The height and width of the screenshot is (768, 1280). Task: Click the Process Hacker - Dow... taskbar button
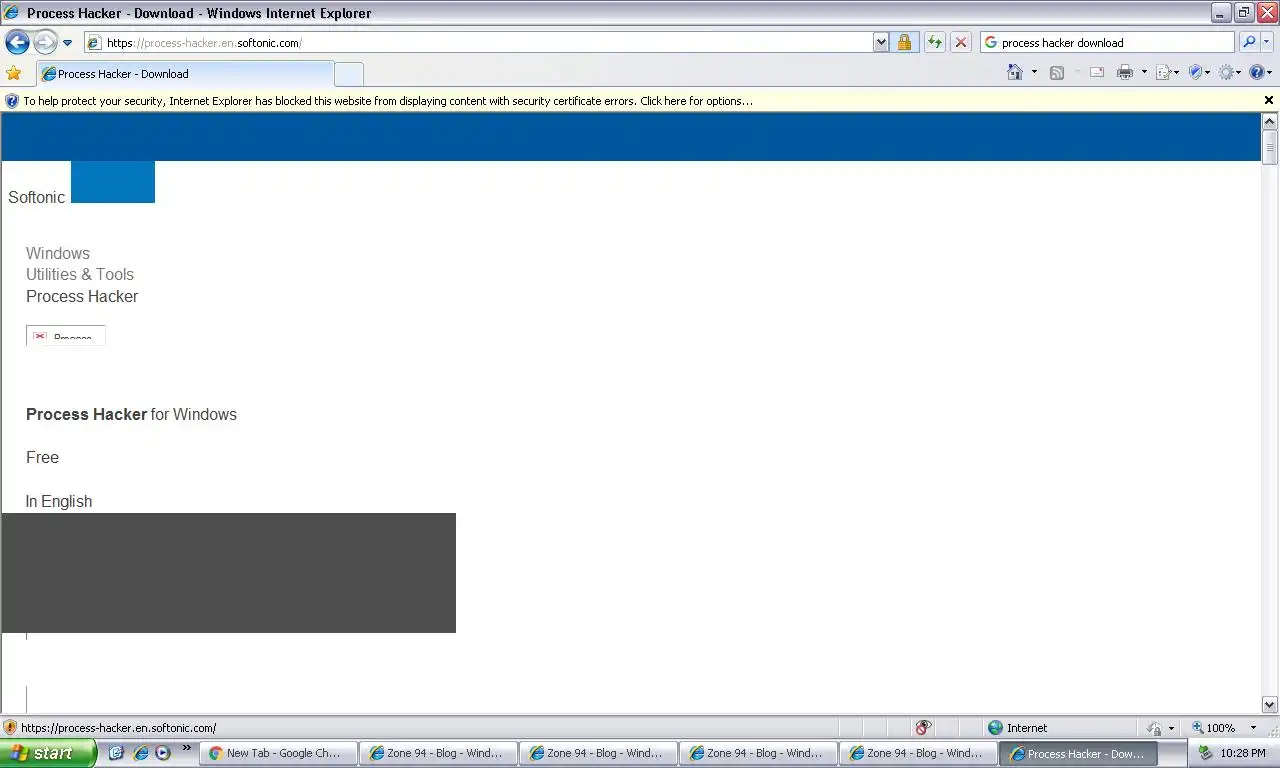pos(1078,753)
